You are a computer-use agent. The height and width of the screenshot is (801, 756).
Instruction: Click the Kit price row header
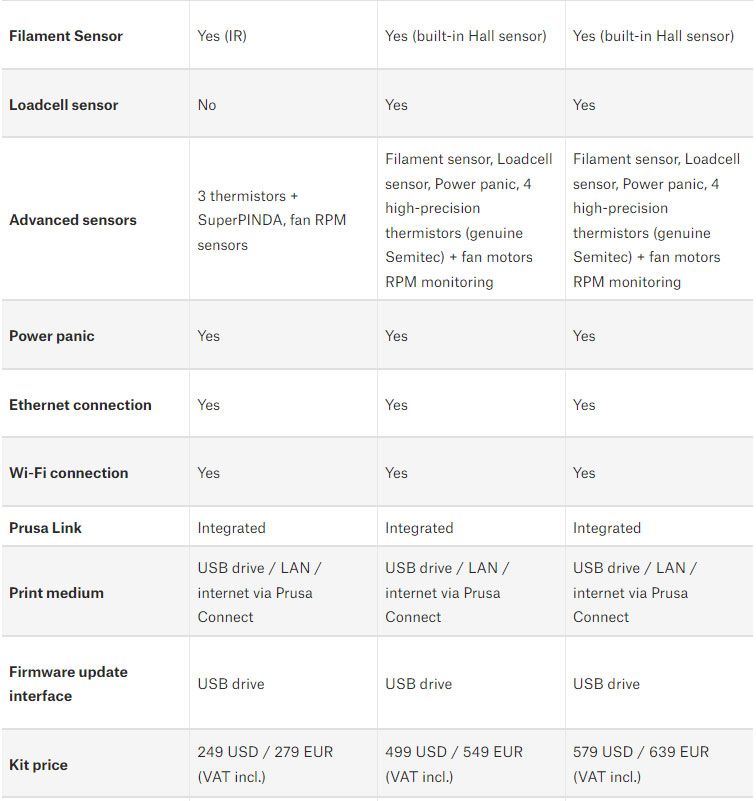click(38, 765)
